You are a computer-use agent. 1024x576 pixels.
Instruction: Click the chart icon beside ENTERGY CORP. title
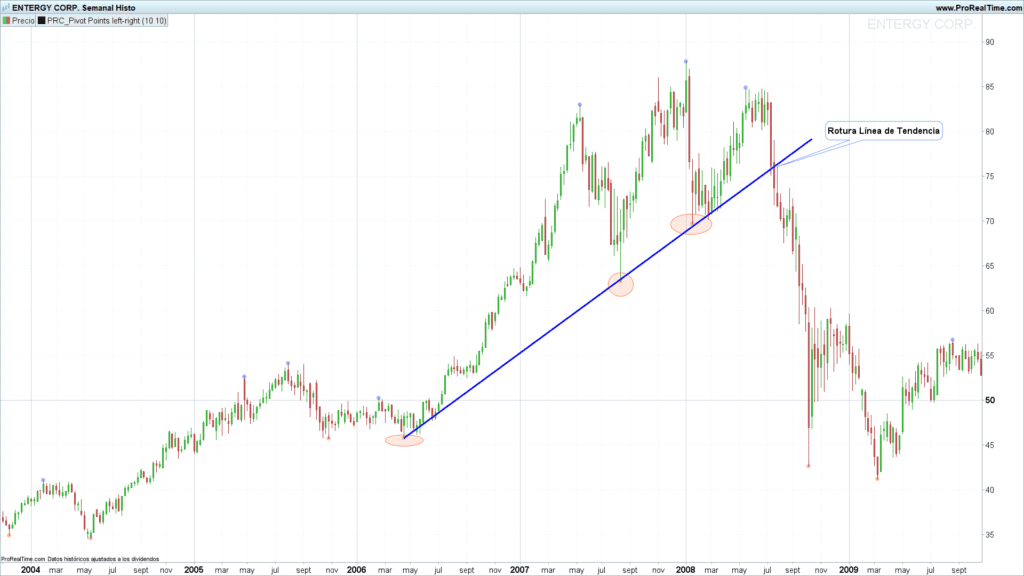coord(6,8)
